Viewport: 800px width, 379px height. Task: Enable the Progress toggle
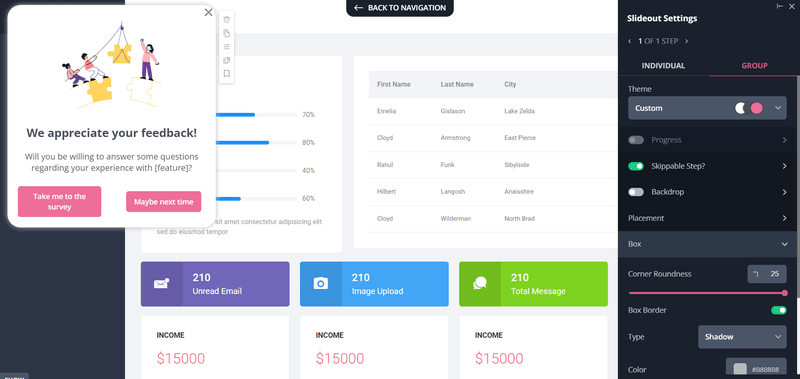[636, 140]
